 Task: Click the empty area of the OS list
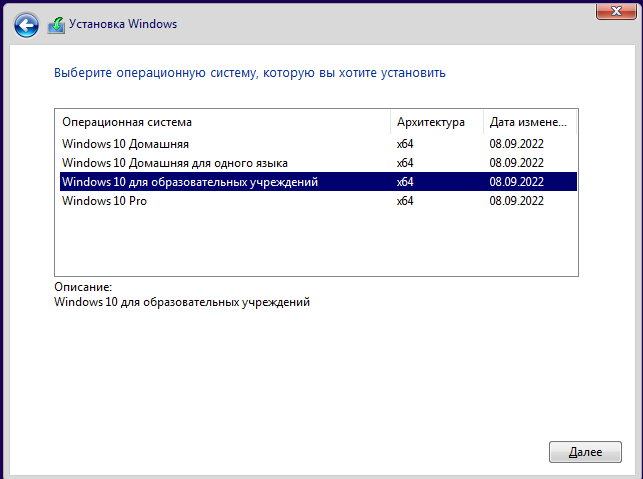316,243
